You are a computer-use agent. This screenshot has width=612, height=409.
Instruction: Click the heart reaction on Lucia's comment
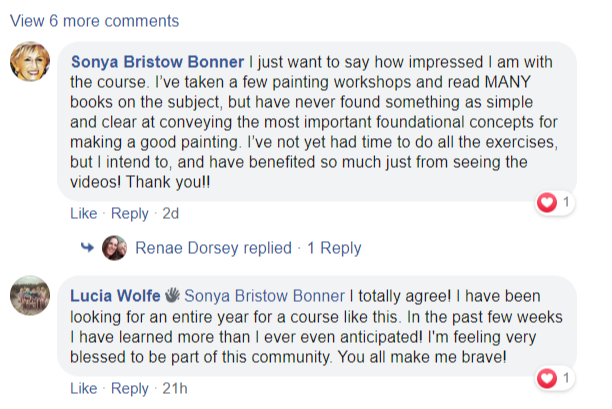(547, 379)
